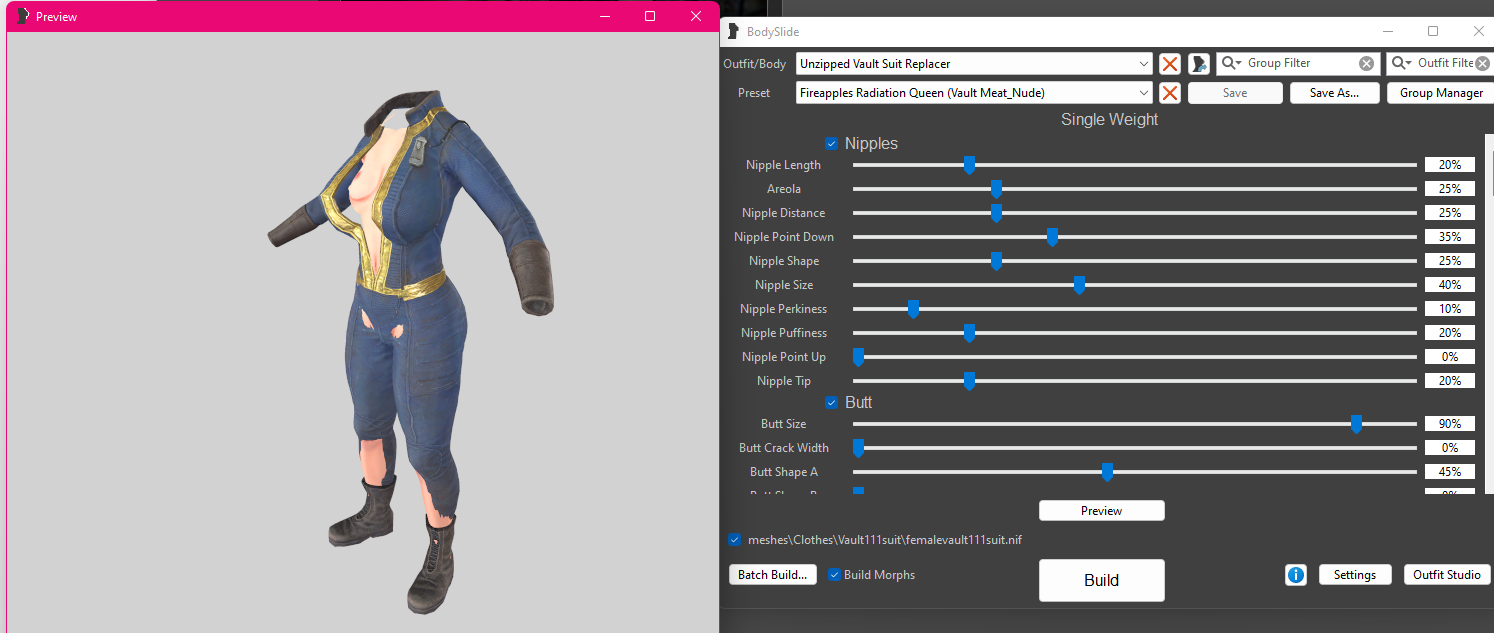Clear the Group Filter text
This screenshot has width=1494, height=633.
1366,63
